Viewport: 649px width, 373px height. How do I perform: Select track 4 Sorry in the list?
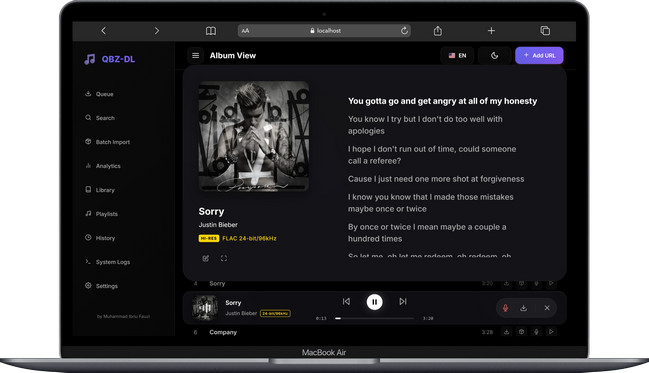(217, 284)
